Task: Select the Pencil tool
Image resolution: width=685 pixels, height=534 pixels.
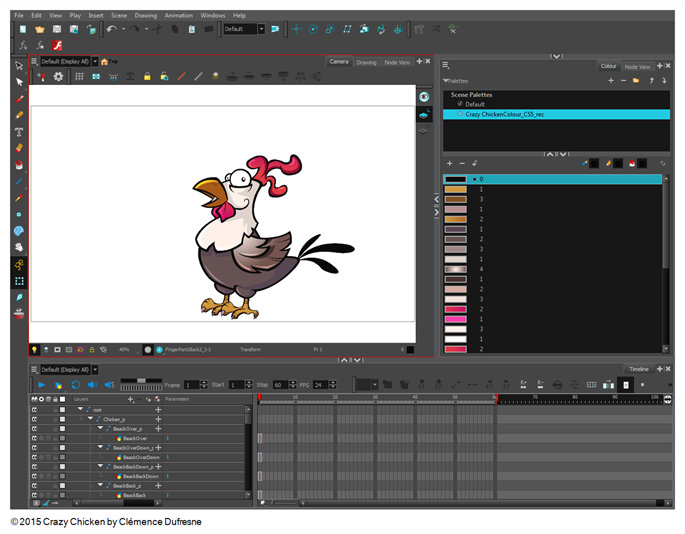Action: tap(19, 115)
